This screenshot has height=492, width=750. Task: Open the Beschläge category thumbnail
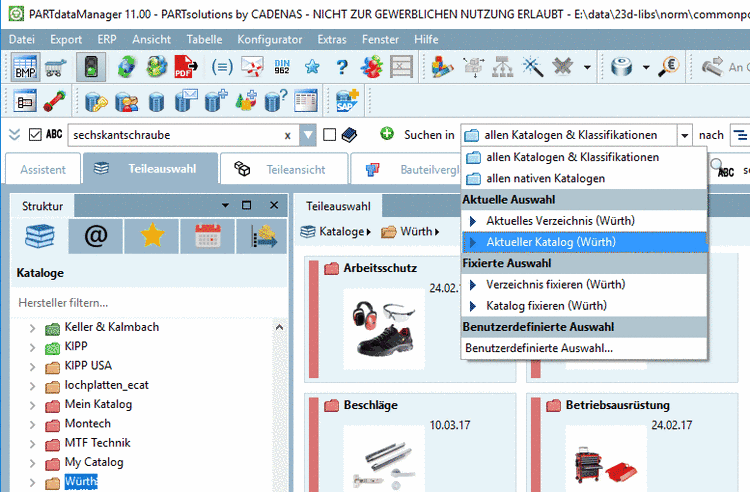tap(384, 459)
